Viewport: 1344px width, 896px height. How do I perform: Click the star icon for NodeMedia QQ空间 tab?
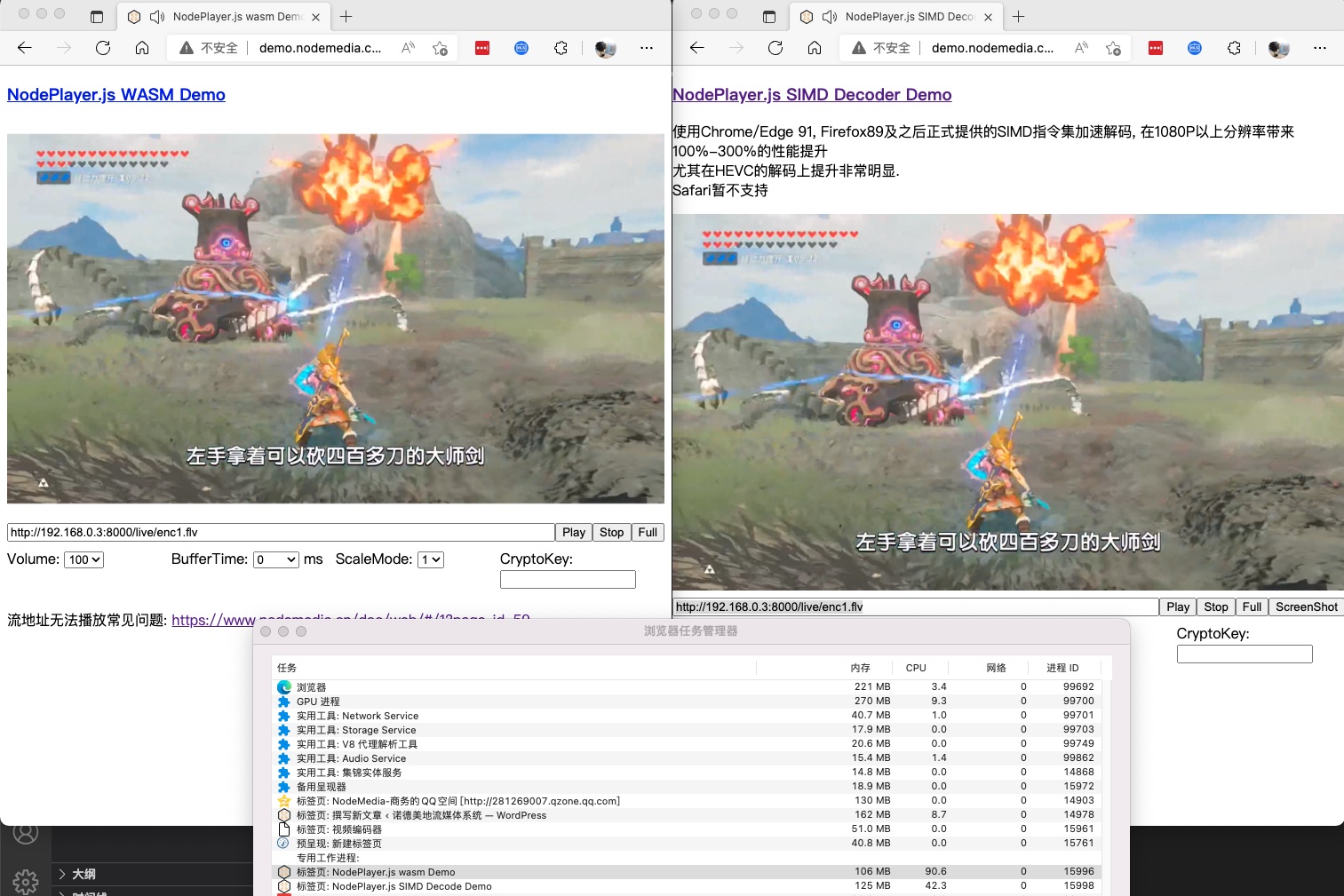click(x=283, y=800)
